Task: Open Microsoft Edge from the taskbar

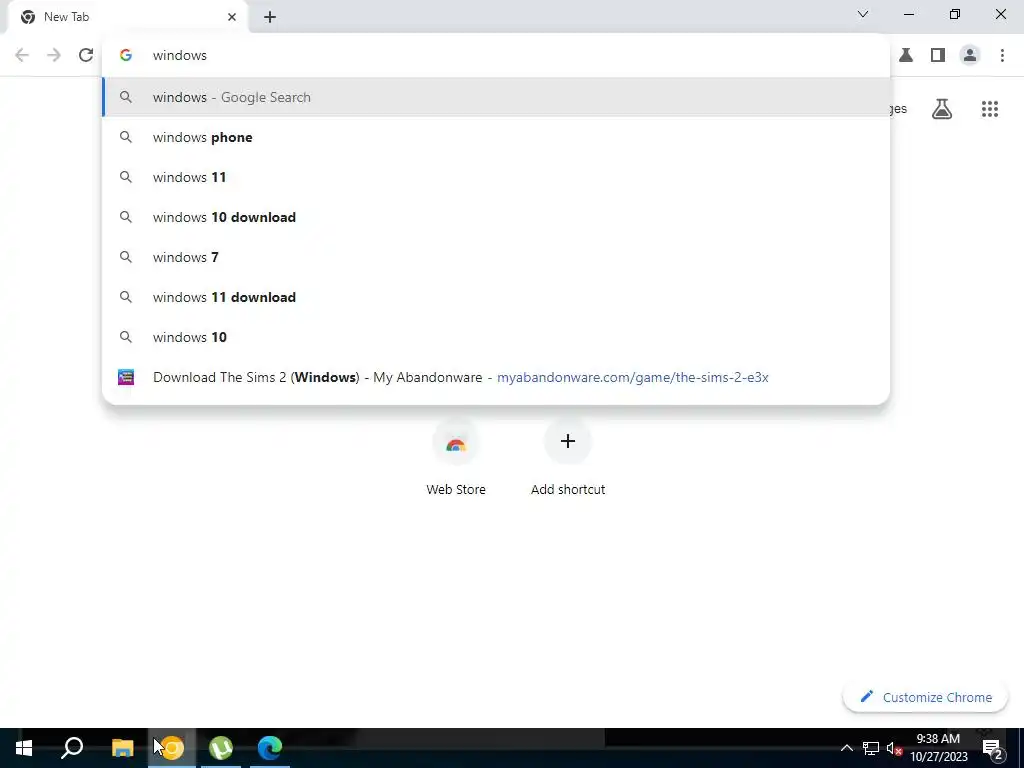Action: click(x=270, y=748)
